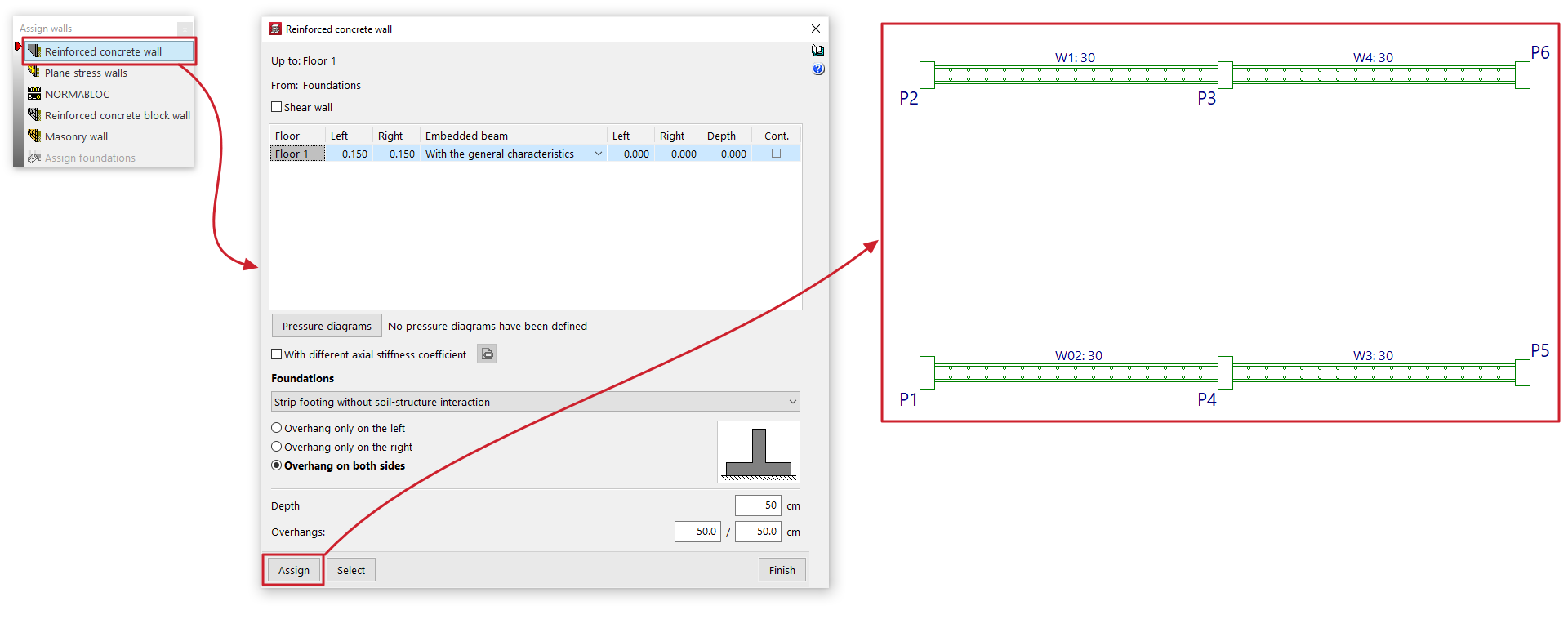Click the Select button

coord(351,570)
